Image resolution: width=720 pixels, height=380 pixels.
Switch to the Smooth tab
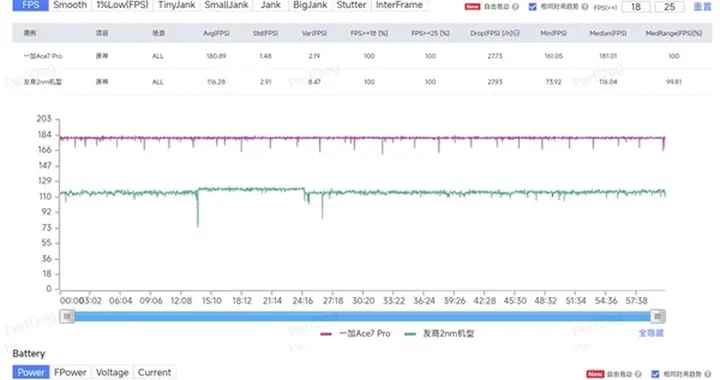tap(70, 5)
